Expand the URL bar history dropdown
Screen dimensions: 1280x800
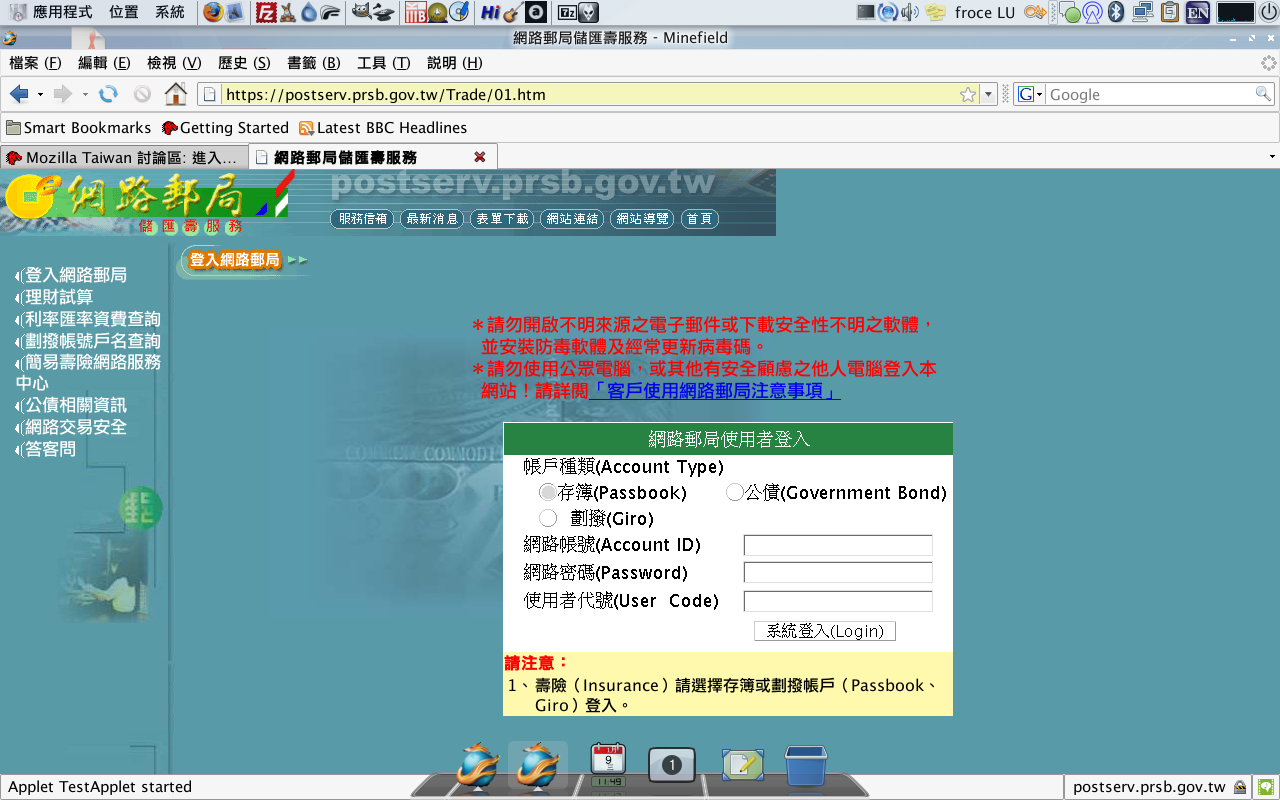989,94
